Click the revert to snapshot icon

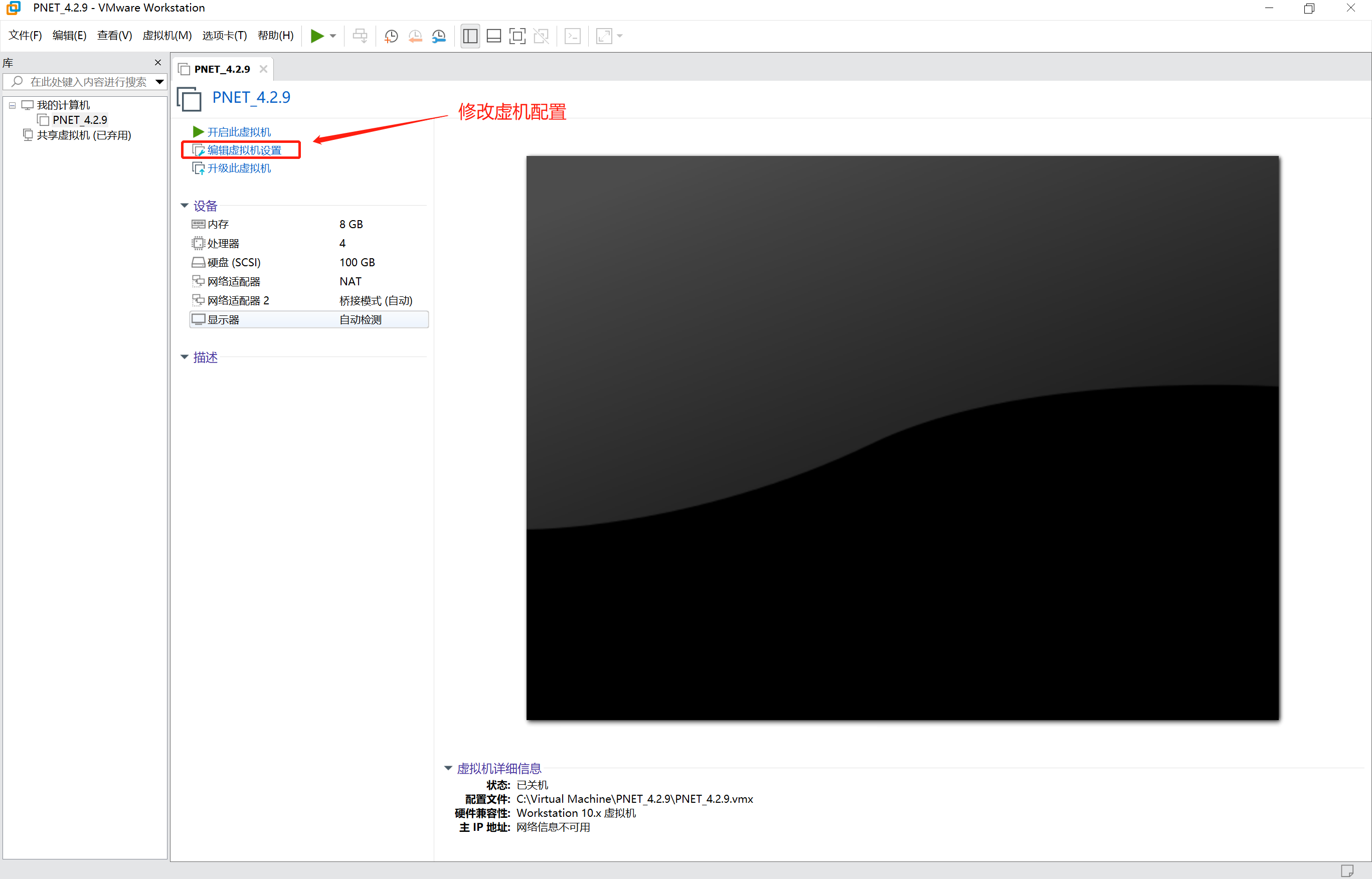(x=415, y=36)
